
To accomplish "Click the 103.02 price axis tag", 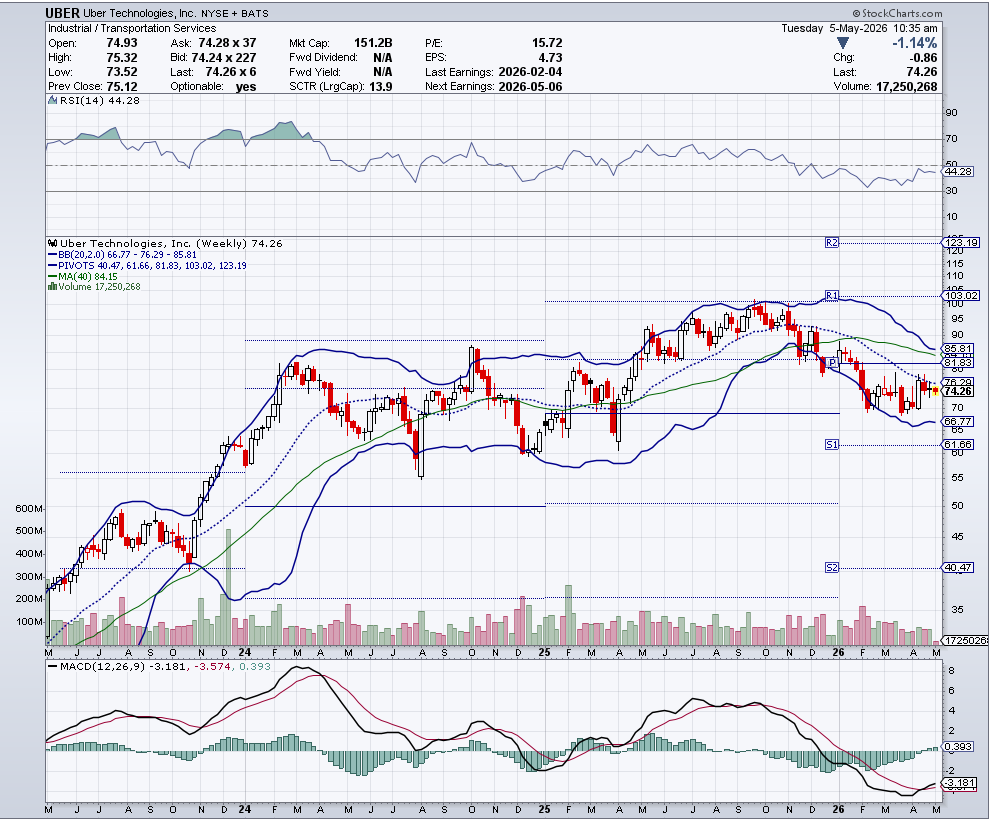I will (x=960, y=296).
